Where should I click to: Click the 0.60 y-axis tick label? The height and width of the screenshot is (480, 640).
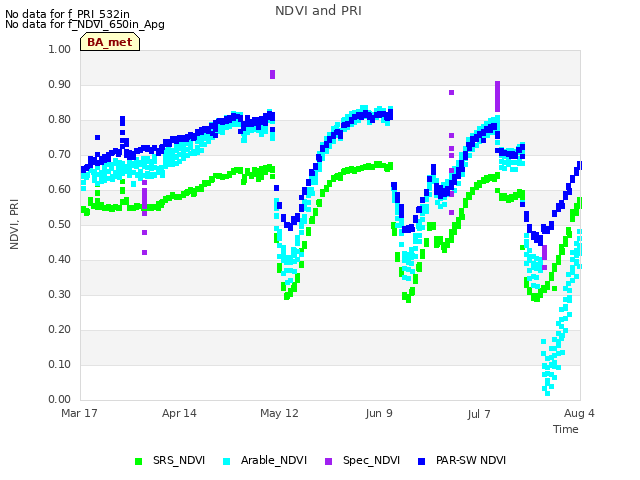click(60, 189)
